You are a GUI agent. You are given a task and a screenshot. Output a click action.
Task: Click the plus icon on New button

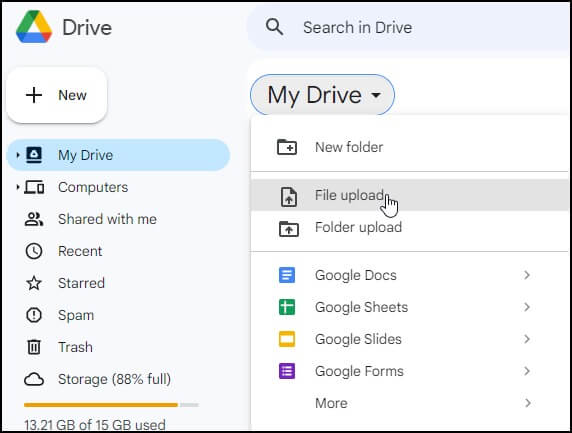34,95
